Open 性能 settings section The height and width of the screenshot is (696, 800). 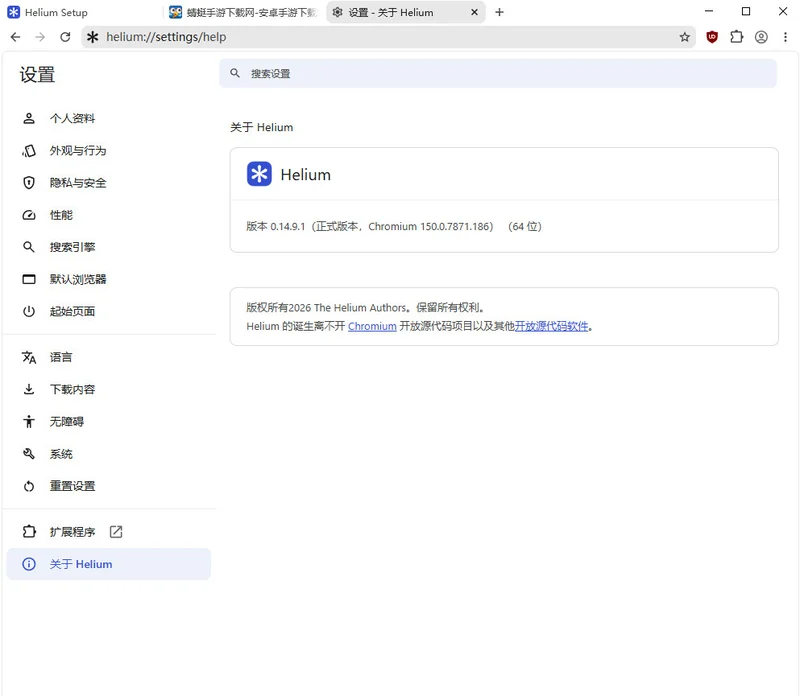(109, 215)
